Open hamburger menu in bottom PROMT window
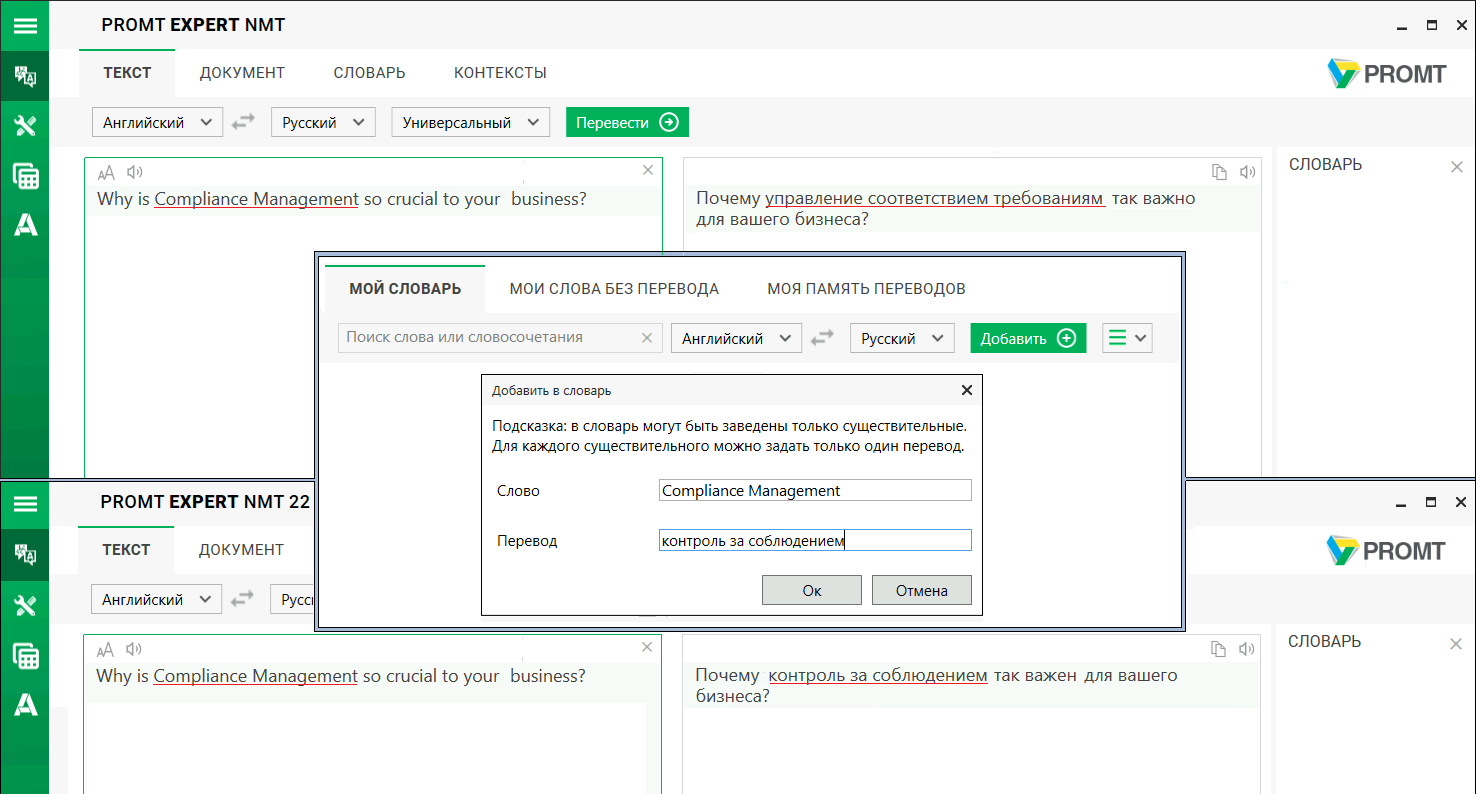This screenshot has height=794, width=1476. pos(24,503)
